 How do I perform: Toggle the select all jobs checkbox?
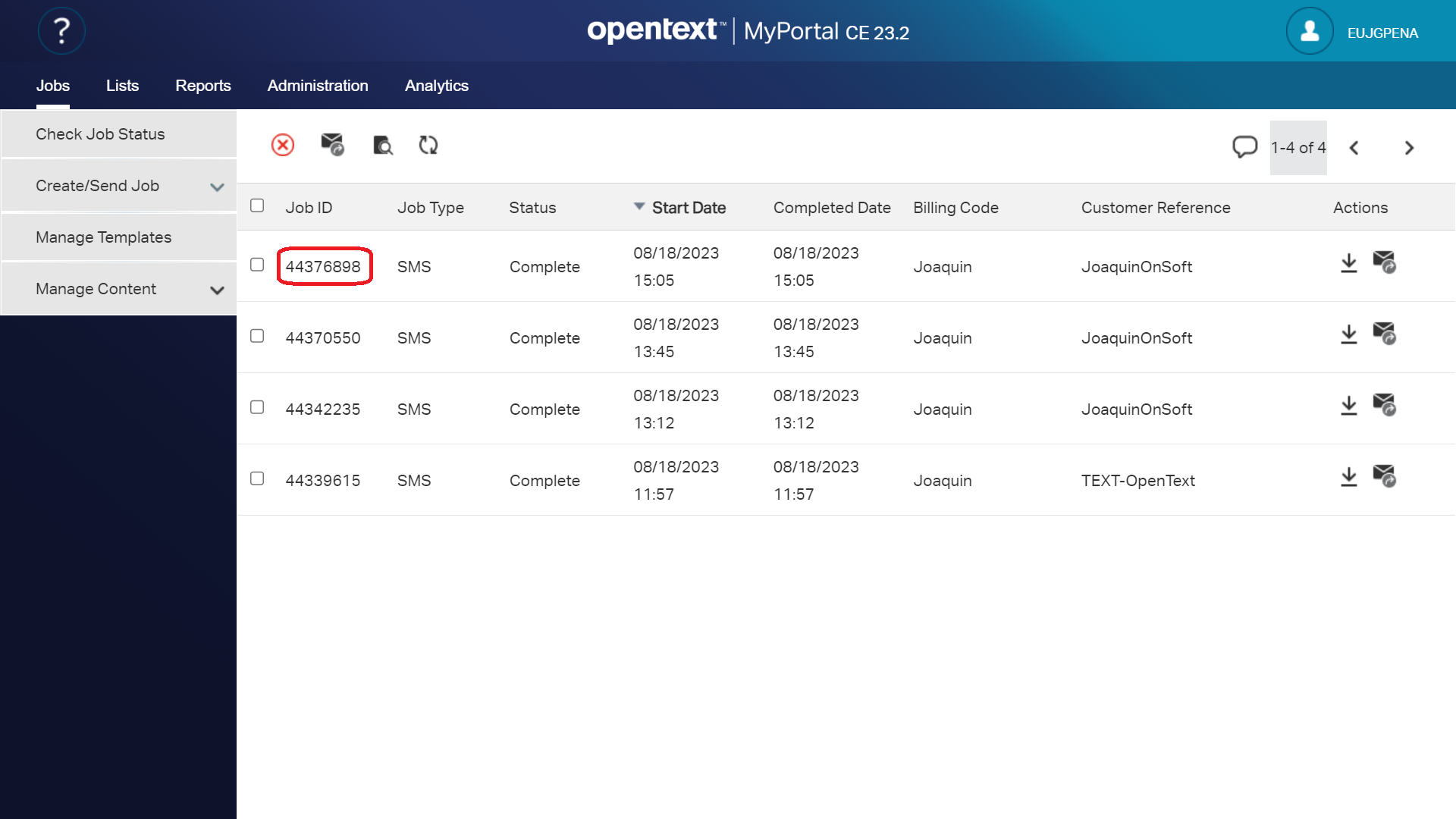[x=257, y=206]
